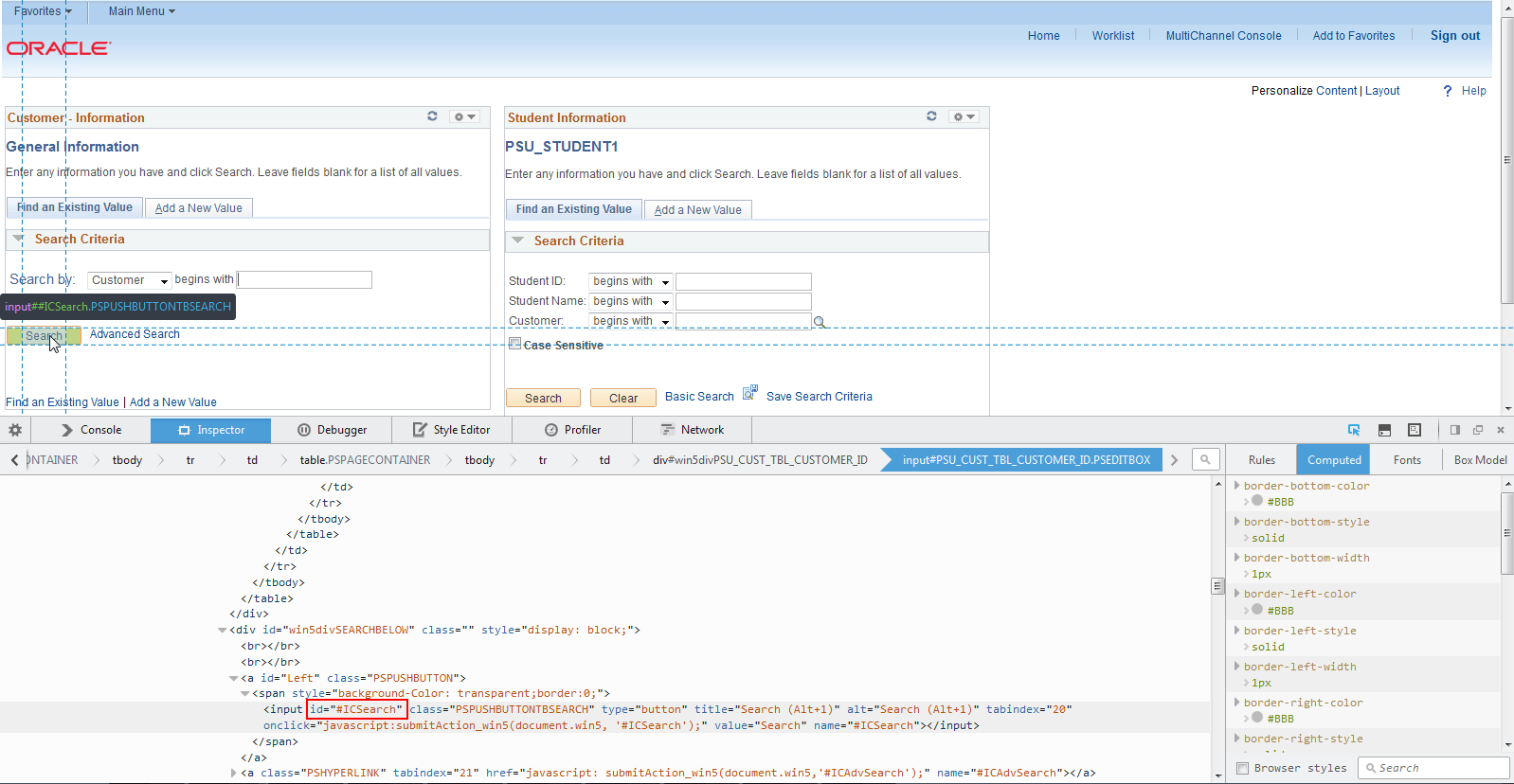Switch to Fonts sidebar tab
1514x784 pixels.
pos(1407,459)
